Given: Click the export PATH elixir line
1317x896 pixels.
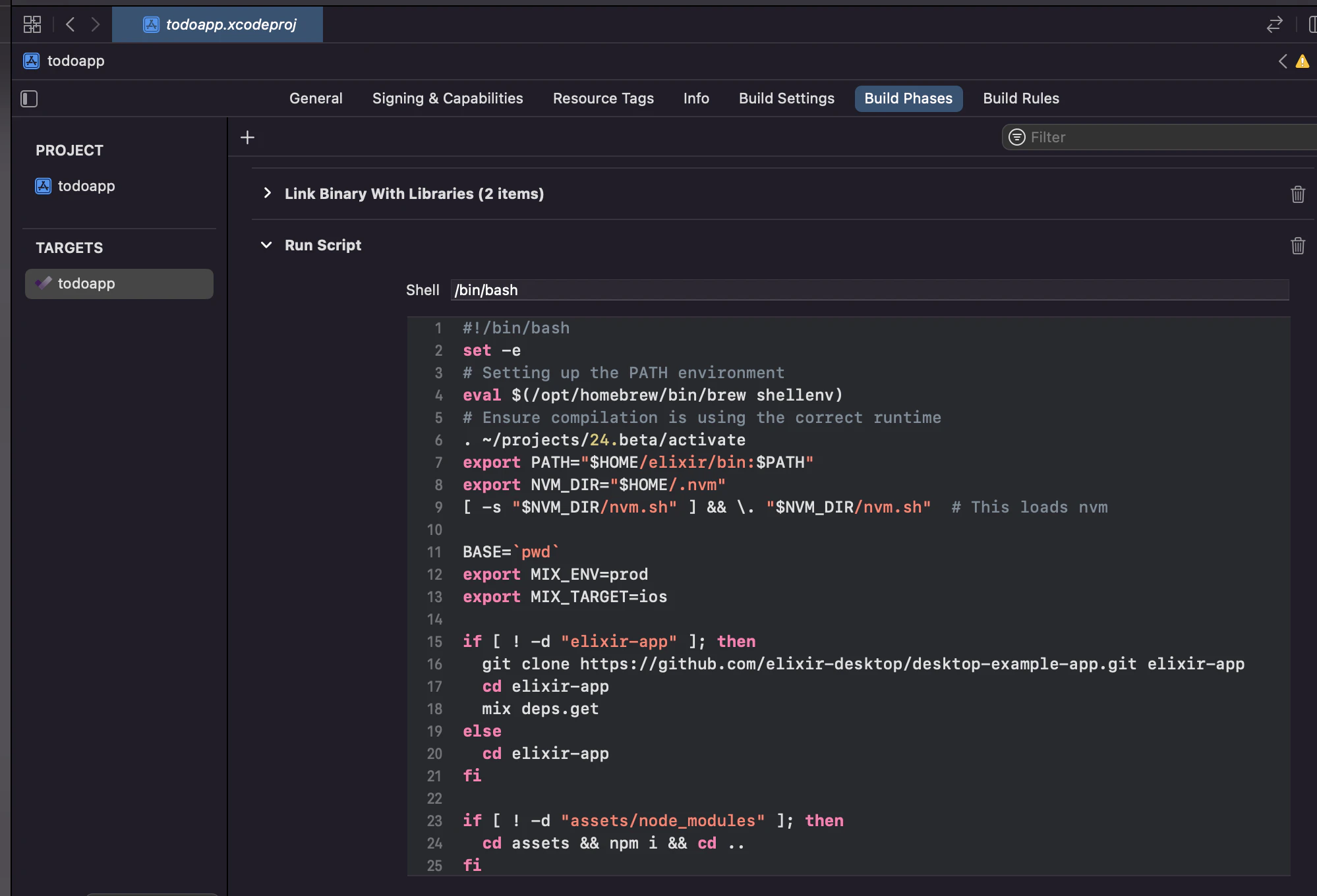Looking at the screenshot, I should click(638, 462).
